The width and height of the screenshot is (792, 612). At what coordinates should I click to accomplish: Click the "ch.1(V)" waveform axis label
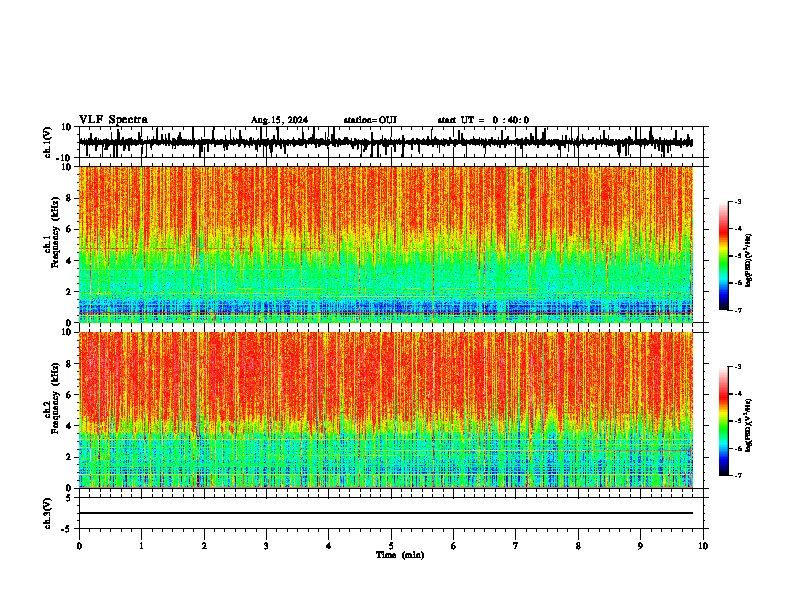(48, 142)
